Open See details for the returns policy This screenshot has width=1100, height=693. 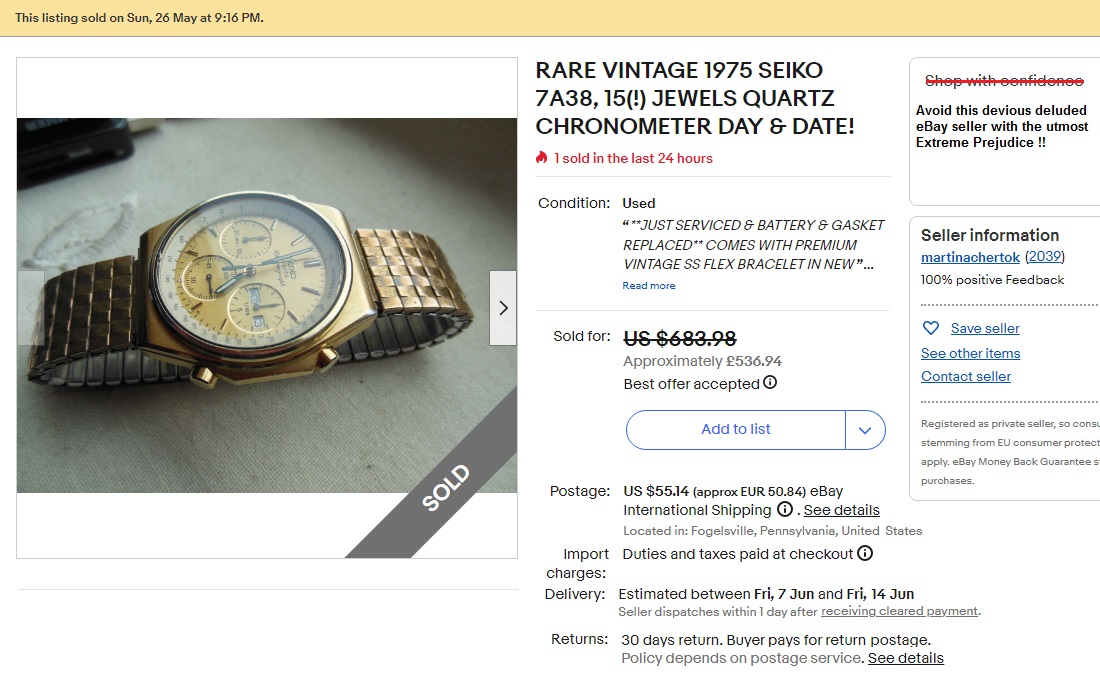click(x=905, y=658)
